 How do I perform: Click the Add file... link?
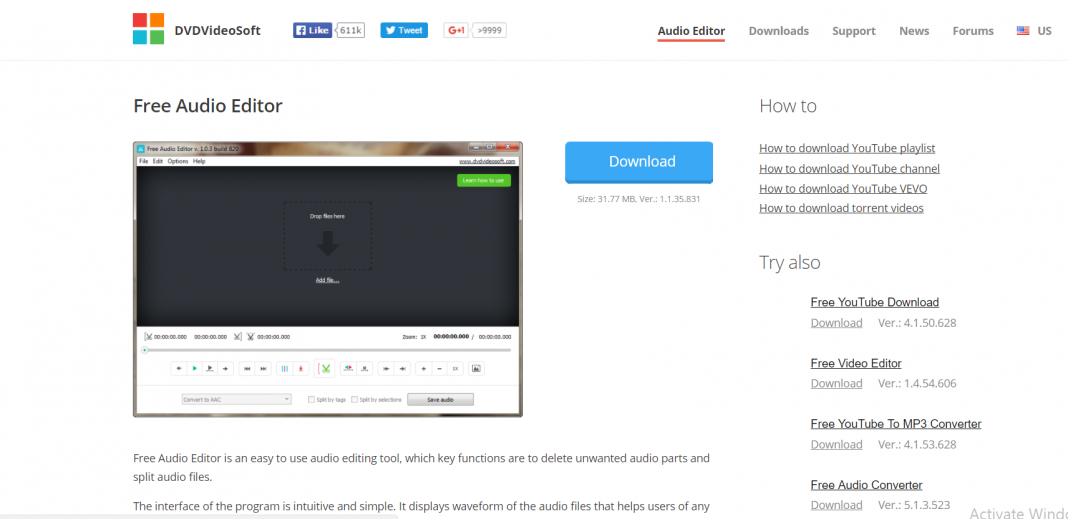coord(328,280)
